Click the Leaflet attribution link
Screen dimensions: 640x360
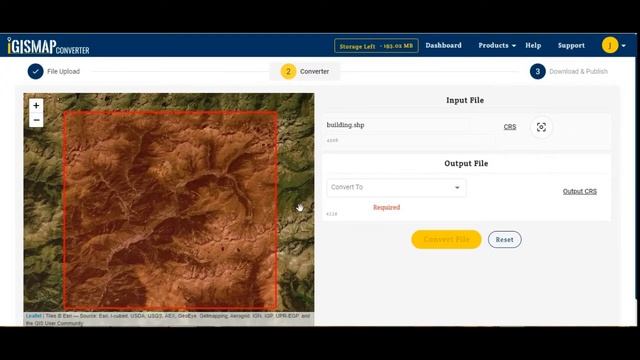33,316
